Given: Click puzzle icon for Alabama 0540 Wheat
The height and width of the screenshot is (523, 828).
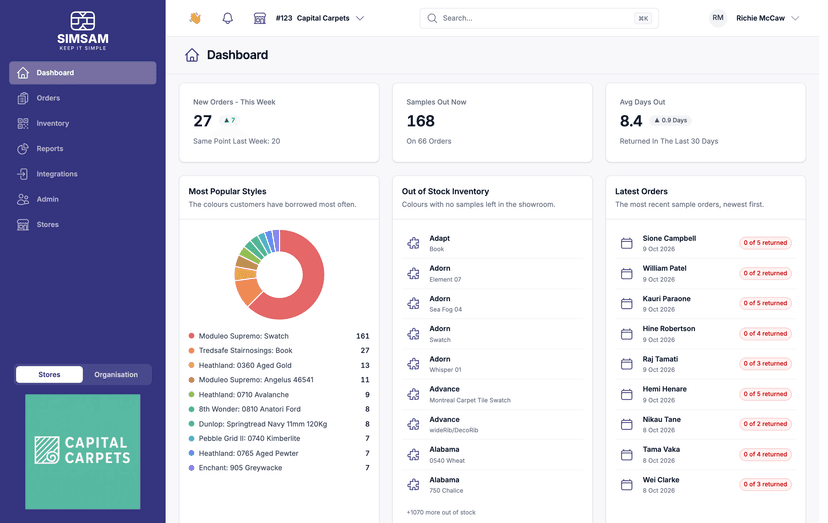Looking at the screenshot, I should tap(413, 454).
